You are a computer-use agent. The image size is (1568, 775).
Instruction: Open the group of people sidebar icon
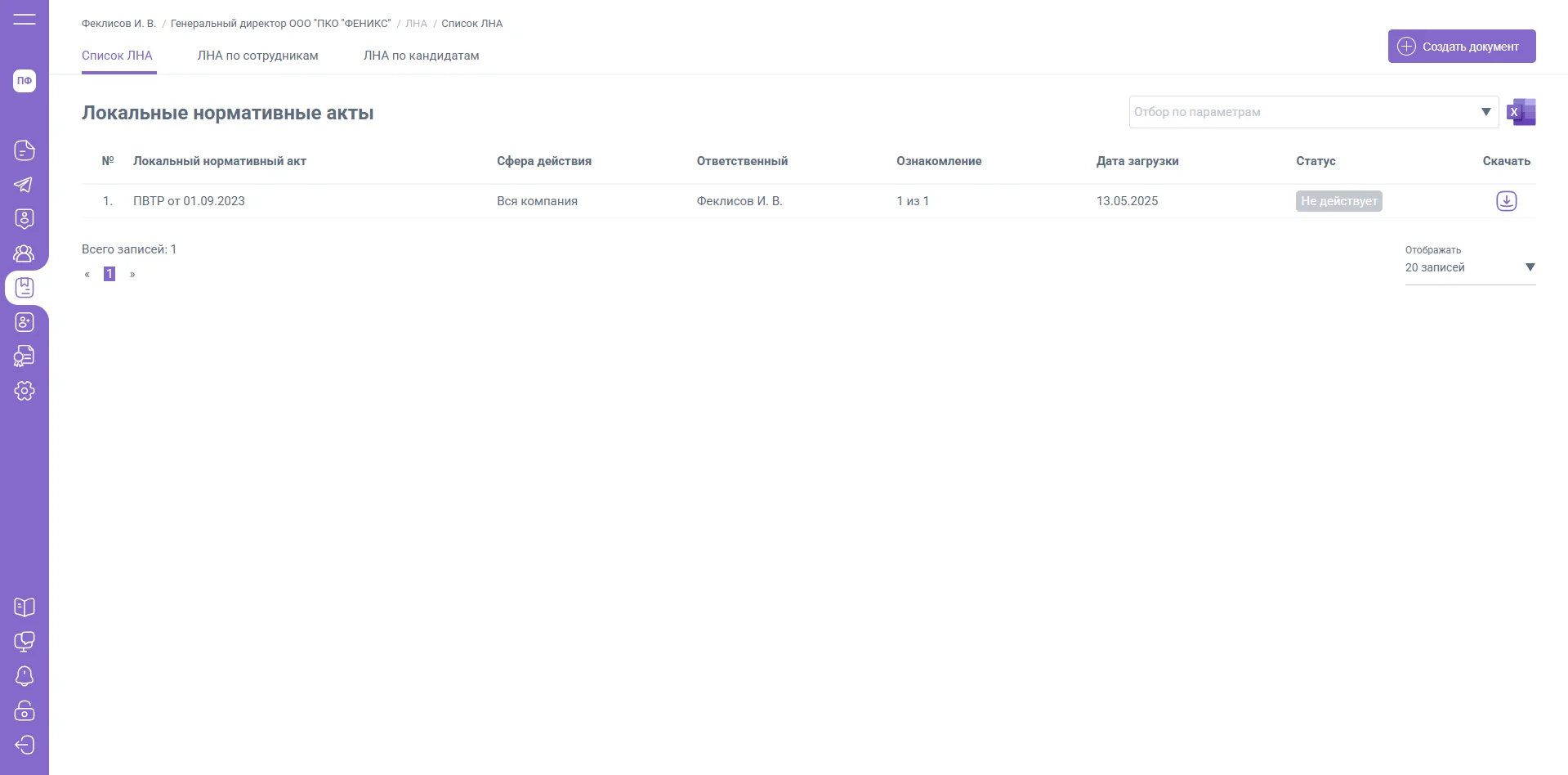point(25,253)
